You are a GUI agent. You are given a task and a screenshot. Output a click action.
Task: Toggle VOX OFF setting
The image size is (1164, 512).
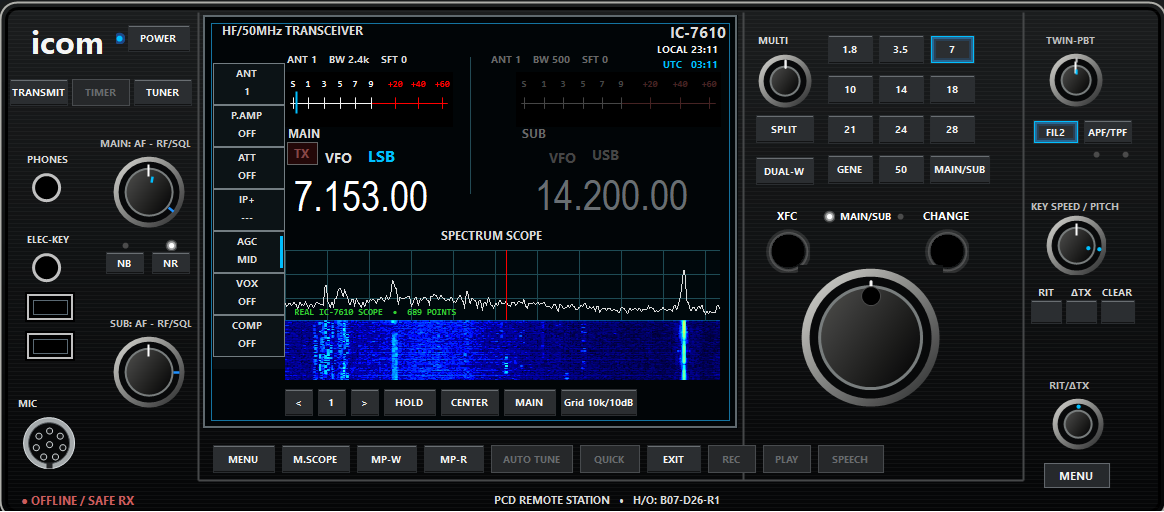coord(247,293)
